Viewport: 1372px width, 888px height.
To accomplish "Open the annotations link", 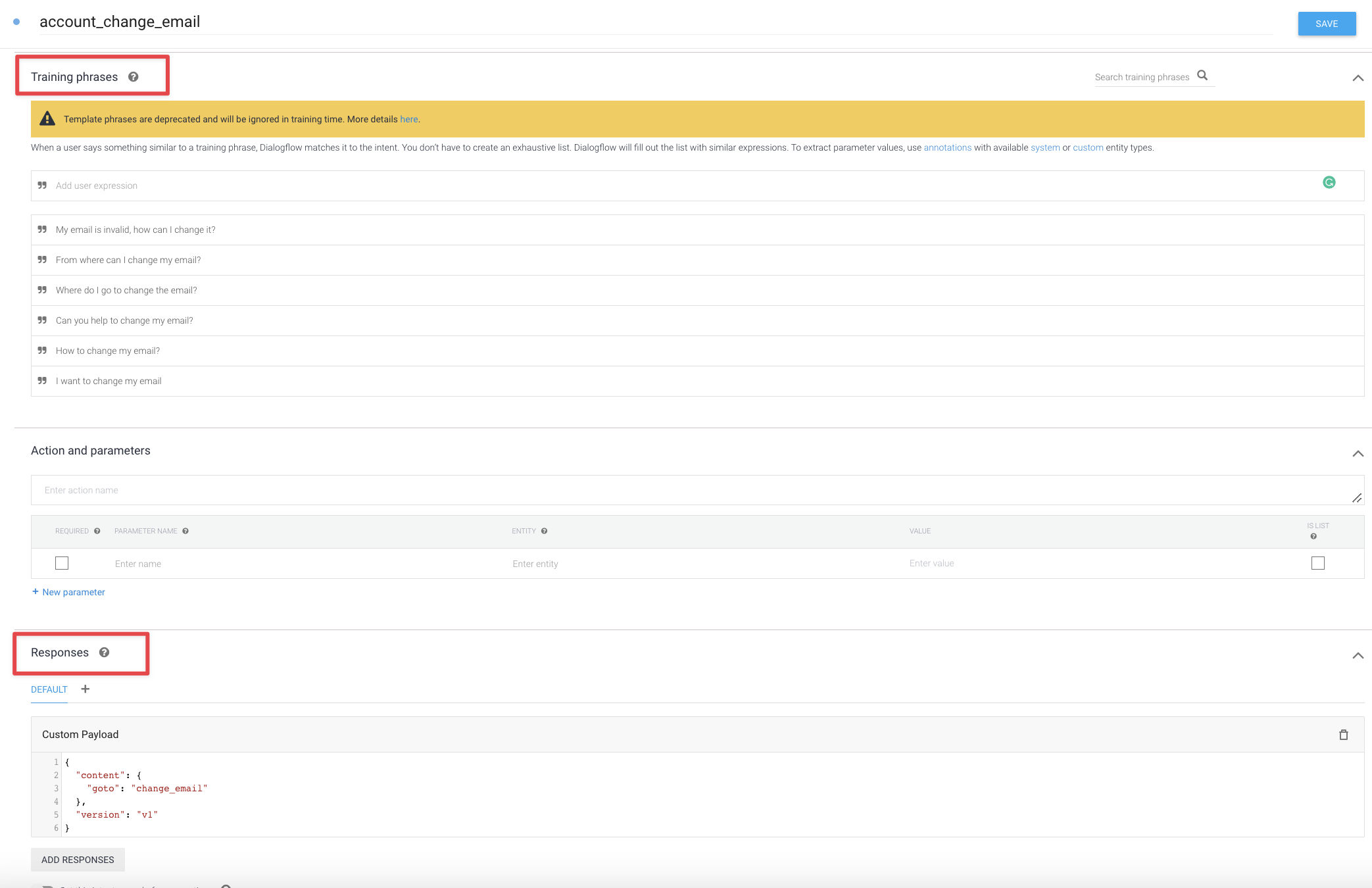I will pos(947,147).
